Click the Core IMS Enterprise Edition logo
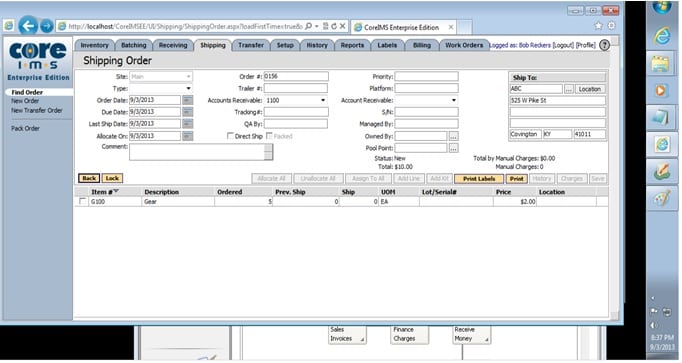This screenshot has width=682, height=363. tap(38, 60)
